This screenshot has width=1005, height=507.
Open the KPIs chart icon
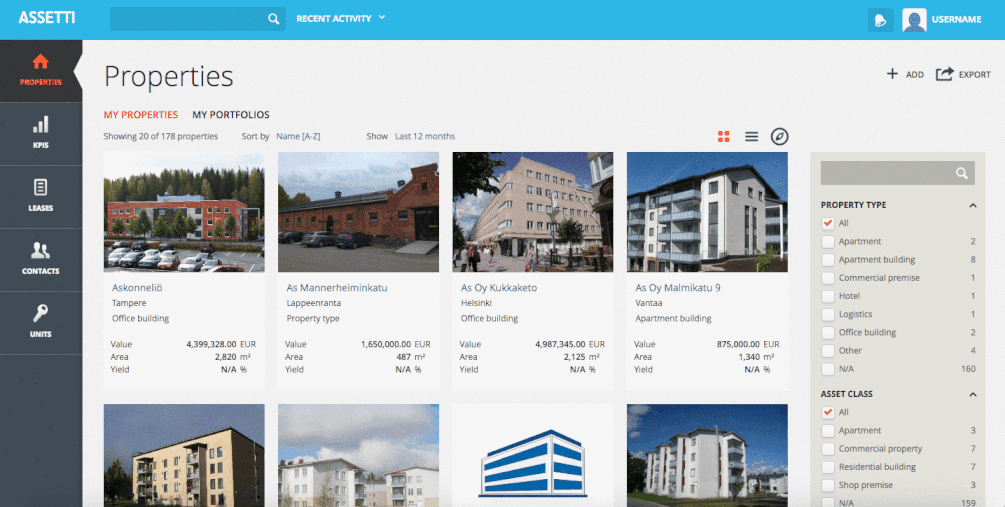pos(40,125)
